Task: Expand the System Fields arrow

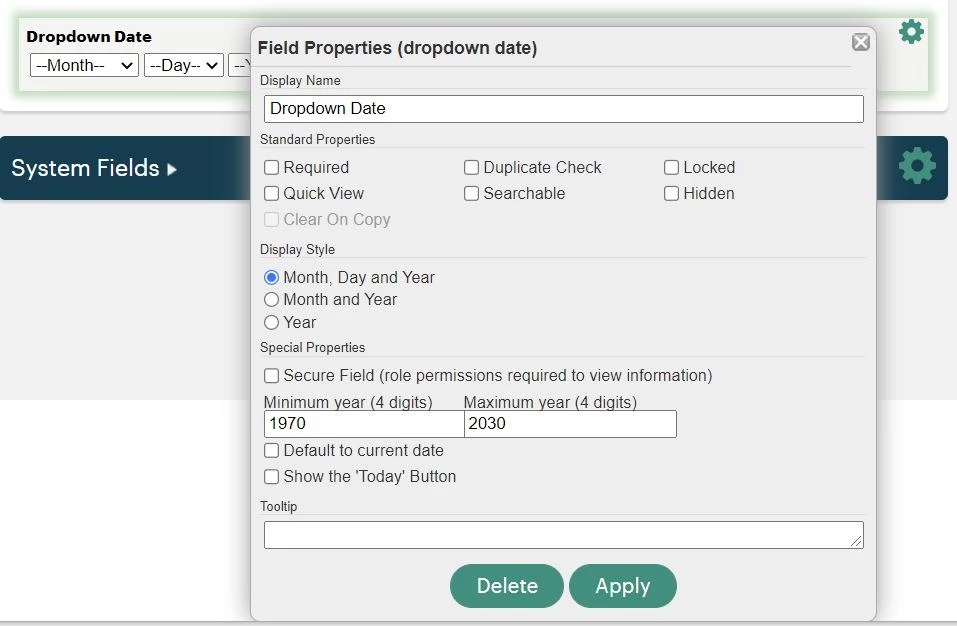Action: 172,169
